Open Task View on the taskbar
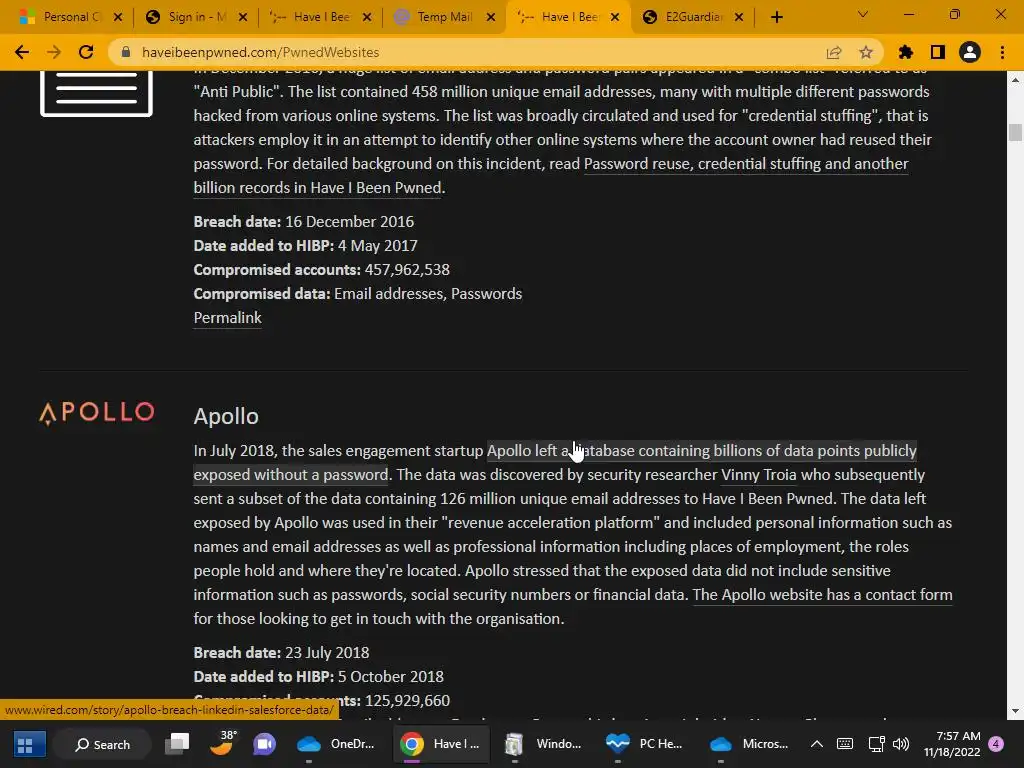 pos(177,744)
